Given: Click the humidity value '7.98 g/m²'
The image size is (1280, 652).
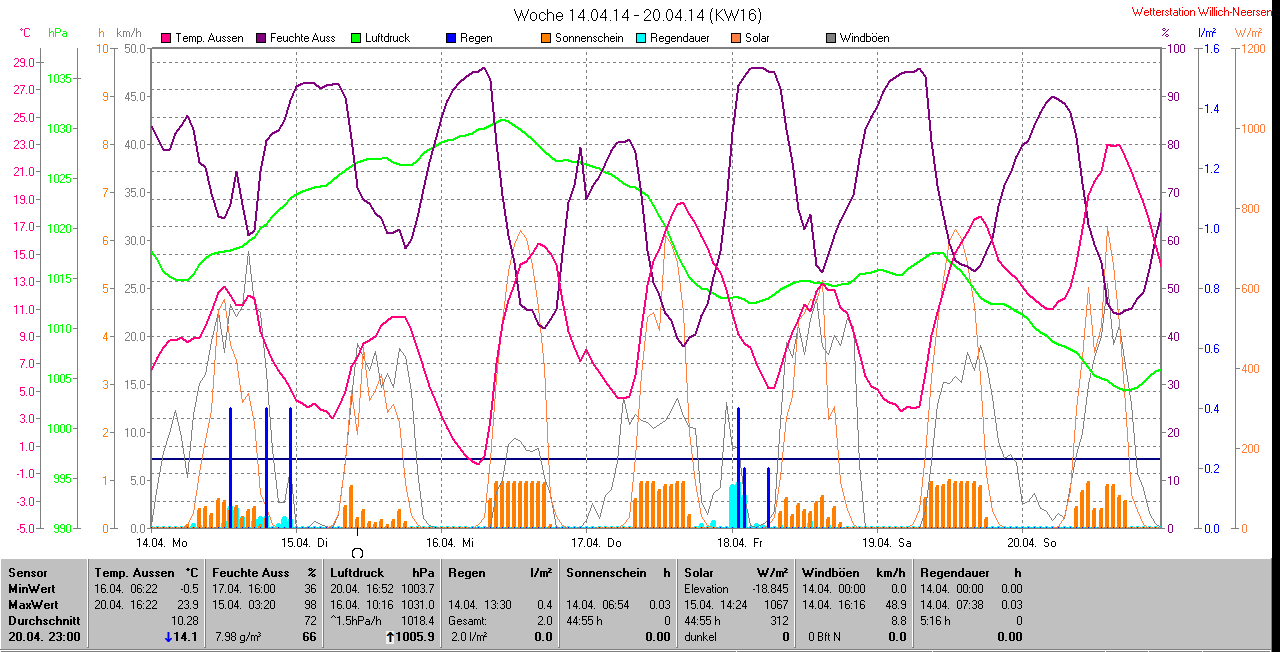Looking at the screenshot, I should click(x=240, y=637).
